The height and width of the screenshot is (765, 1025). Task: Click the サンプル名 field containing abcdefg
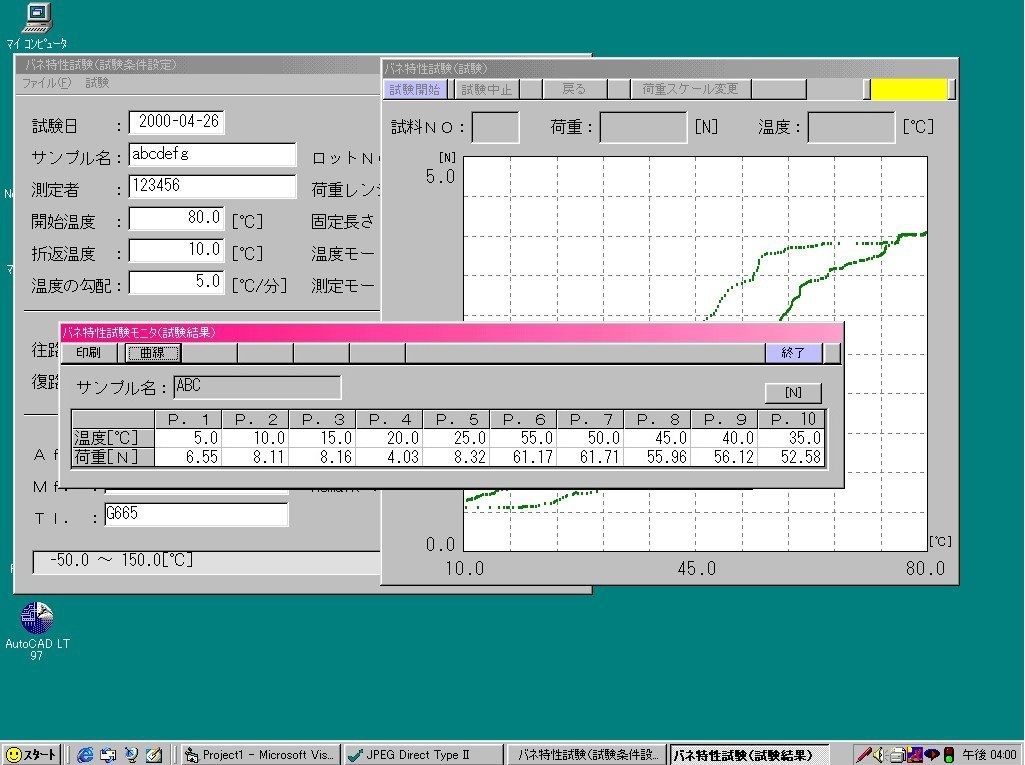[x=212, y=154]
